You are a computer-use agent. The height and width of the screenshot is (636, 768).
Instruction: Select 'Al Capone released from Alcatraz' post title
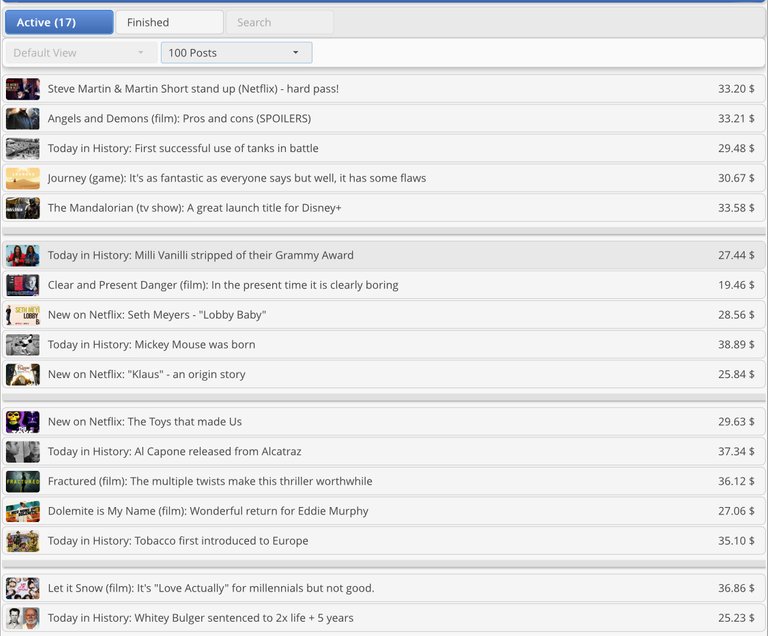click(x=174, y=452)
